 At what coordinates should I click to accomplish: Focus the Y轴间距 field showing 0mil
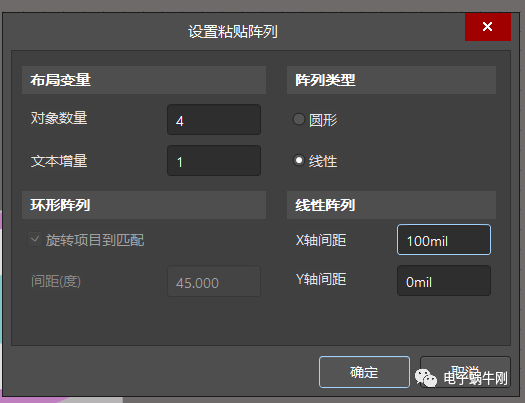click(x=444, y=280)
